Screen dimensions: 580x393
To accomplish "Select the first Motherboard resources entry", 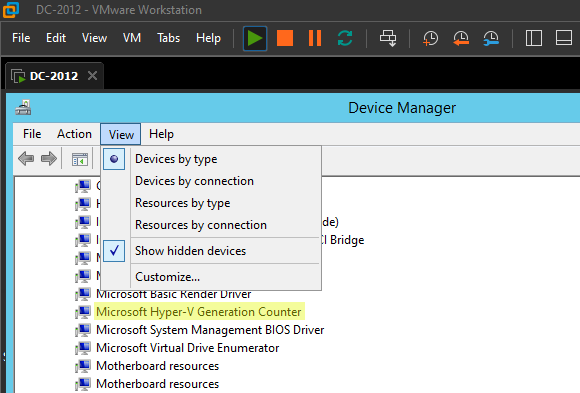I will click(158, 366).
